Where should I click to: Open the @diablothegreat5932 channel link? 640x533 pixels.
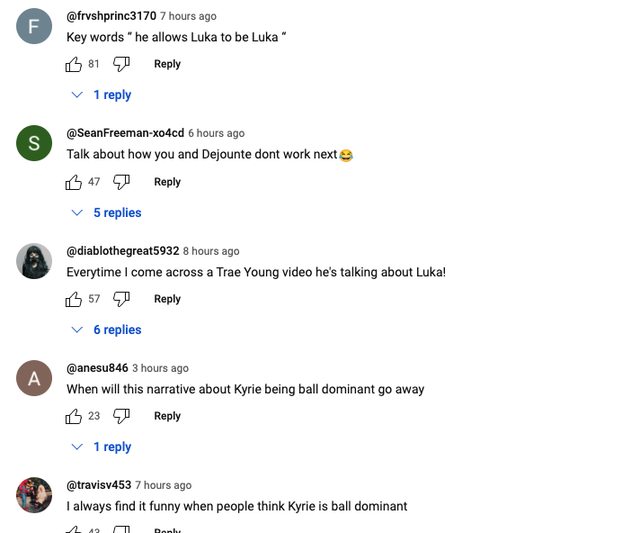(122, 251)
